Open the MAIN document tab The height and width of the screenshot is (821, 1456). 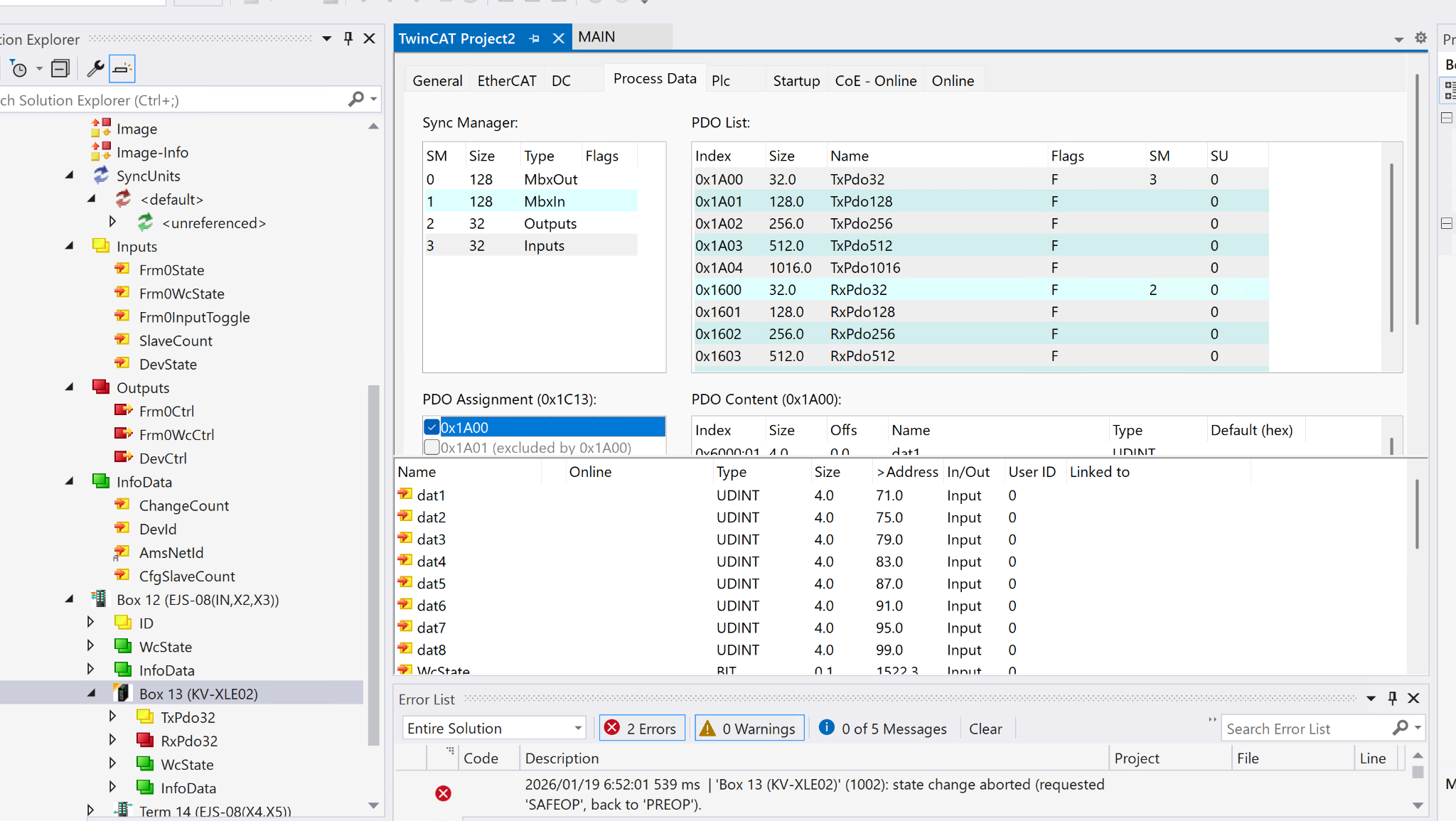[x=596, y=37]
